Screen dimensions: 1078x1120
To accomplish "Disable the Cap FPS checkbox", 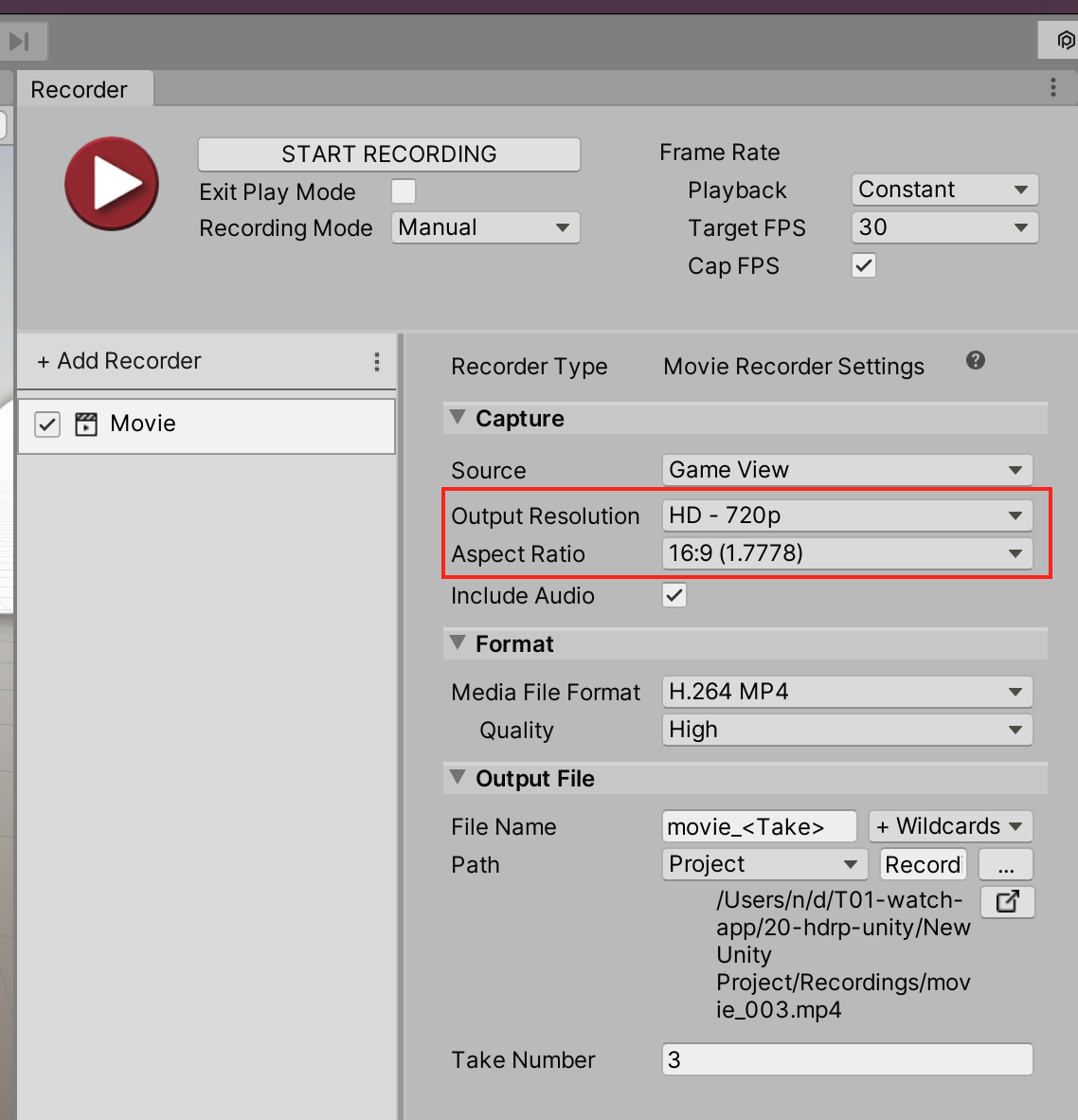I will pos(864,265).
